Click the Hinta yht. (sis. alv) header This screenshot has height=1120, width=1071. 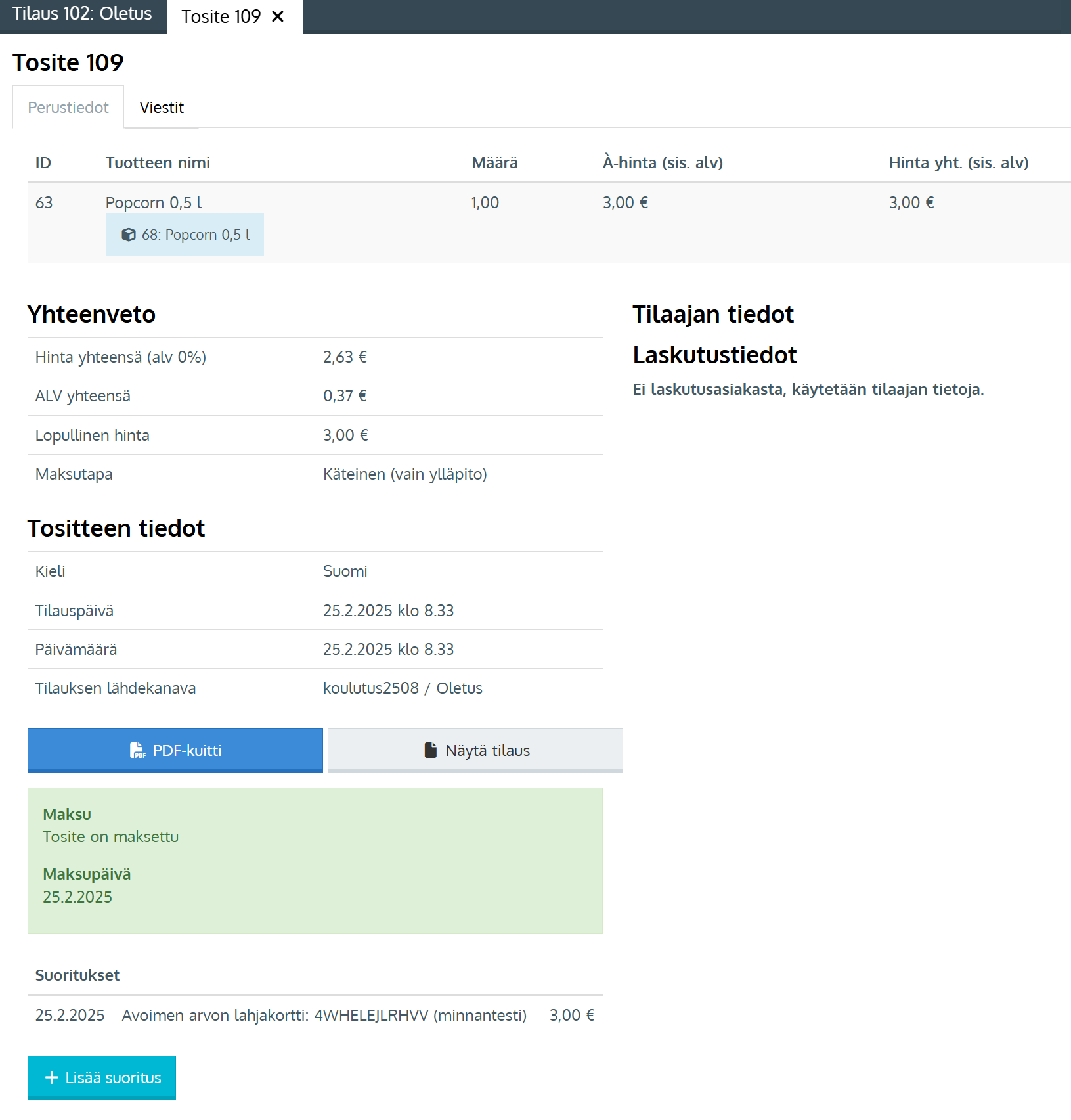(x=959, y=162)
